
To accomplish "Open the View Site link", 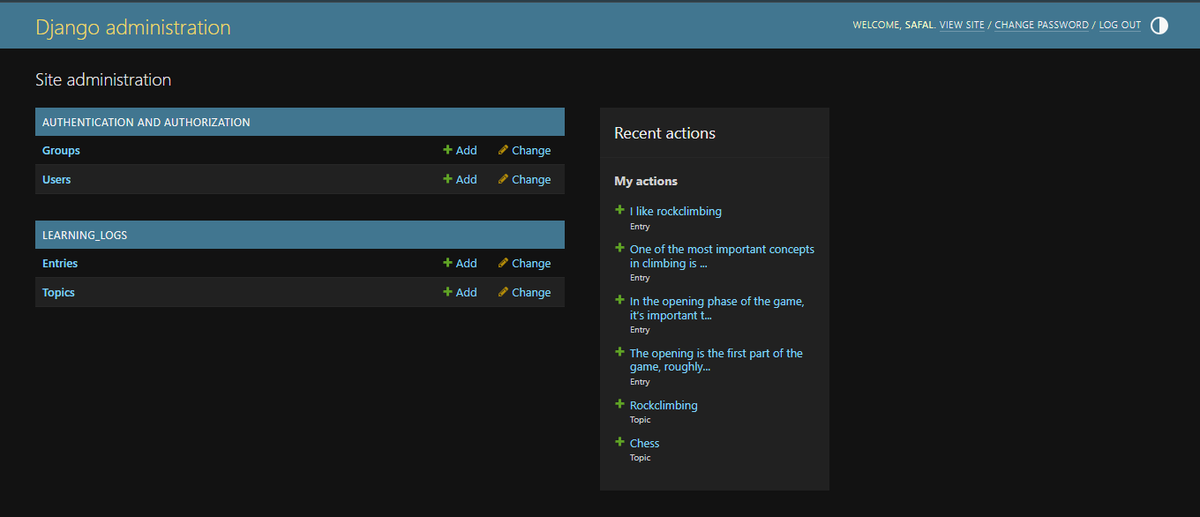I will tap(962, 25).
